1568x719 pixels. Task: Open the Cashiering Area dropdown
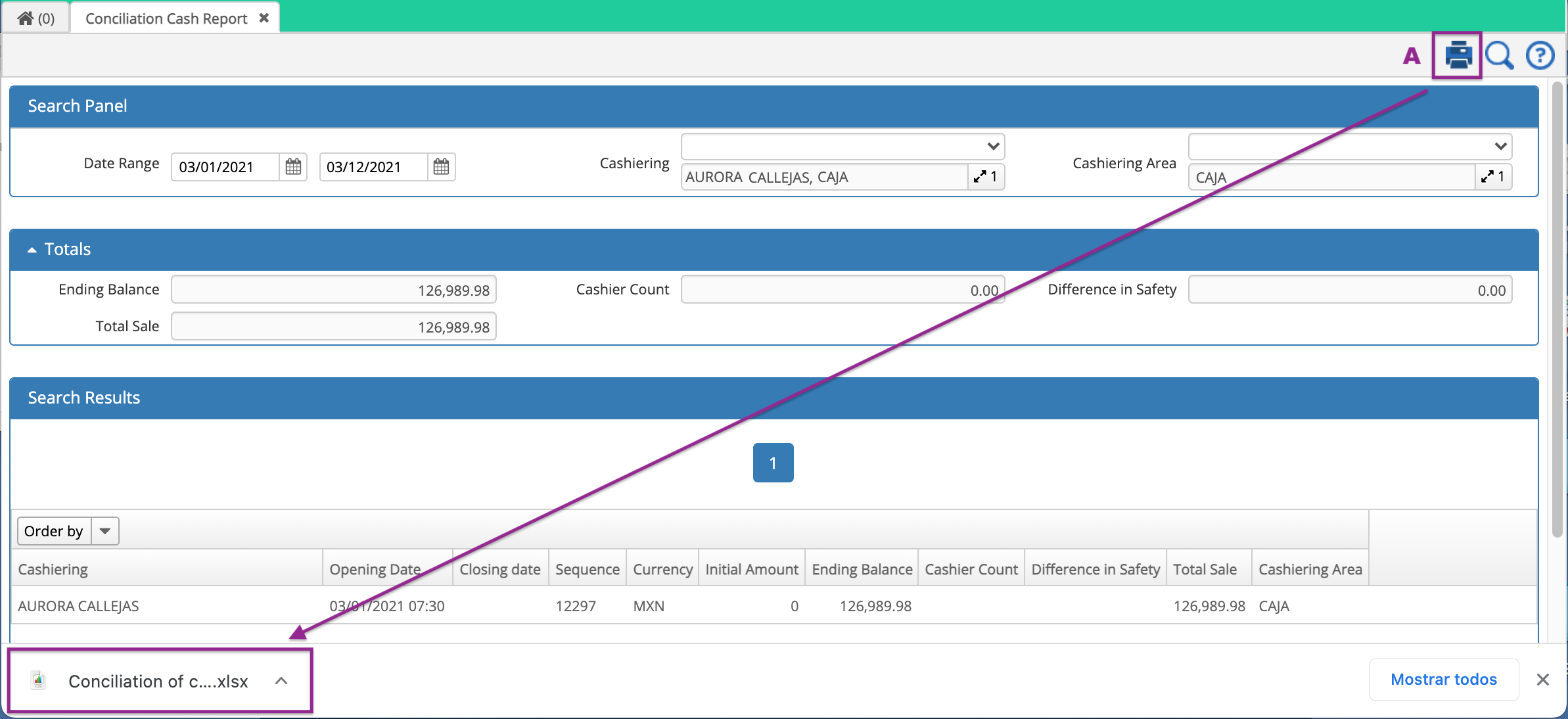[1500, 146]
